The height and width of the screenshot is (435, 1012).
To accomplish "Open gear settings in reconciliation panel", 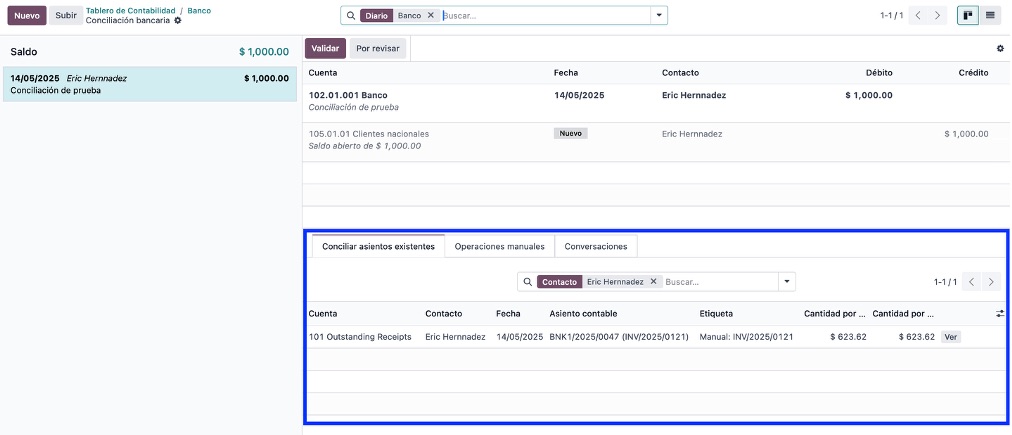I will point(1000,48).
